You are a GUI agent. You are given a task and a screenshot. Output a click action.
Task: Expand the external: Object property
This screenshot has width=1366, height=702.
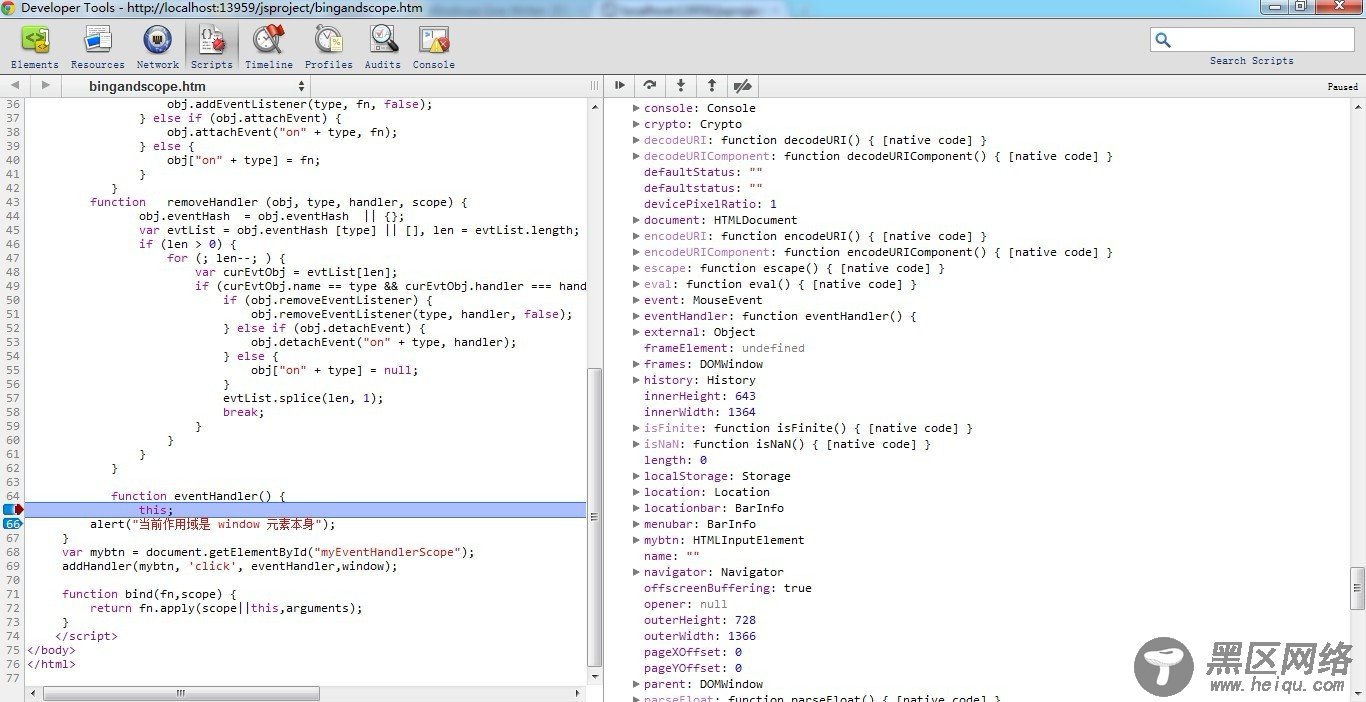[636, 332]
